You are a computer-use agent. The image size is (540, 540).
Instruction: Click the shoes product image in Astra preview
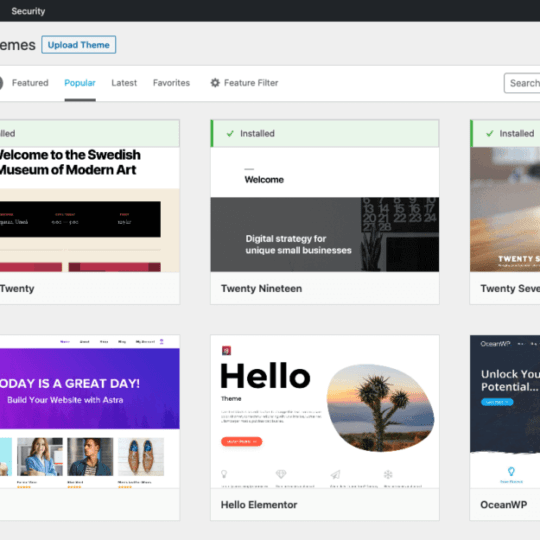pyautogui.click(x=141, y=457)
